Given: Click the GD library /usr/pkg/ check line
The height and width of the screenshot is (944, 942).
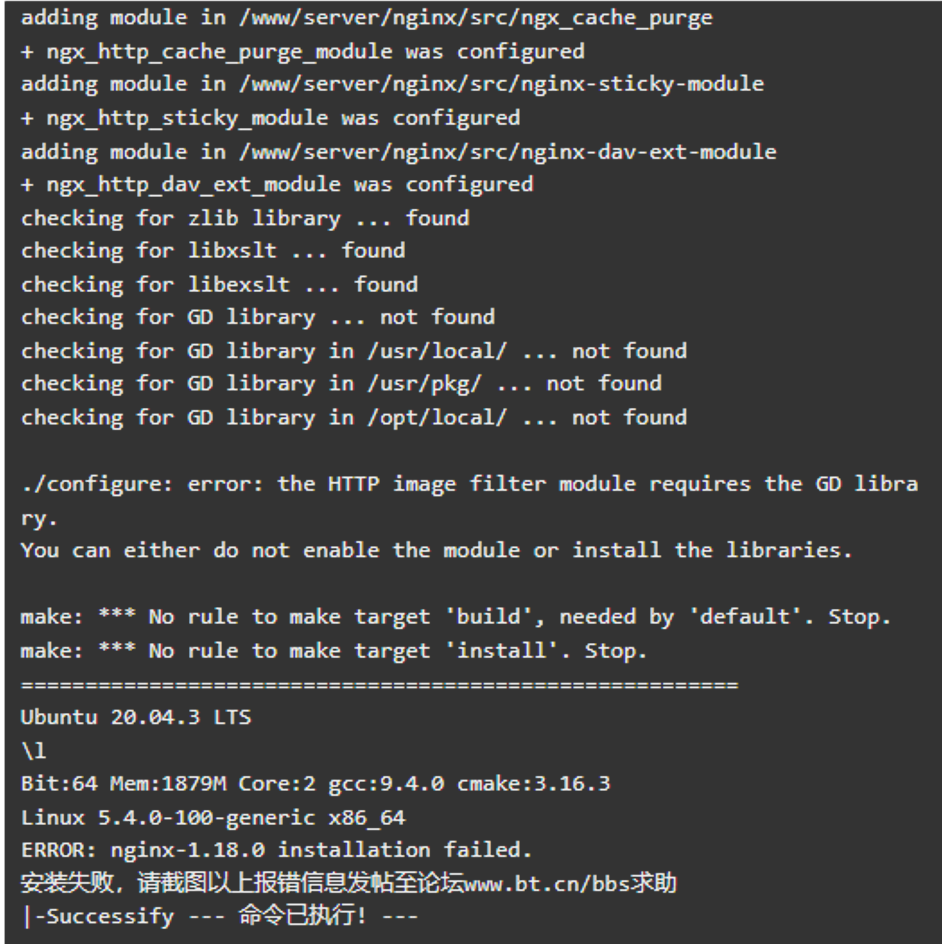Looking at the screenshot, I should click(341, 384).
